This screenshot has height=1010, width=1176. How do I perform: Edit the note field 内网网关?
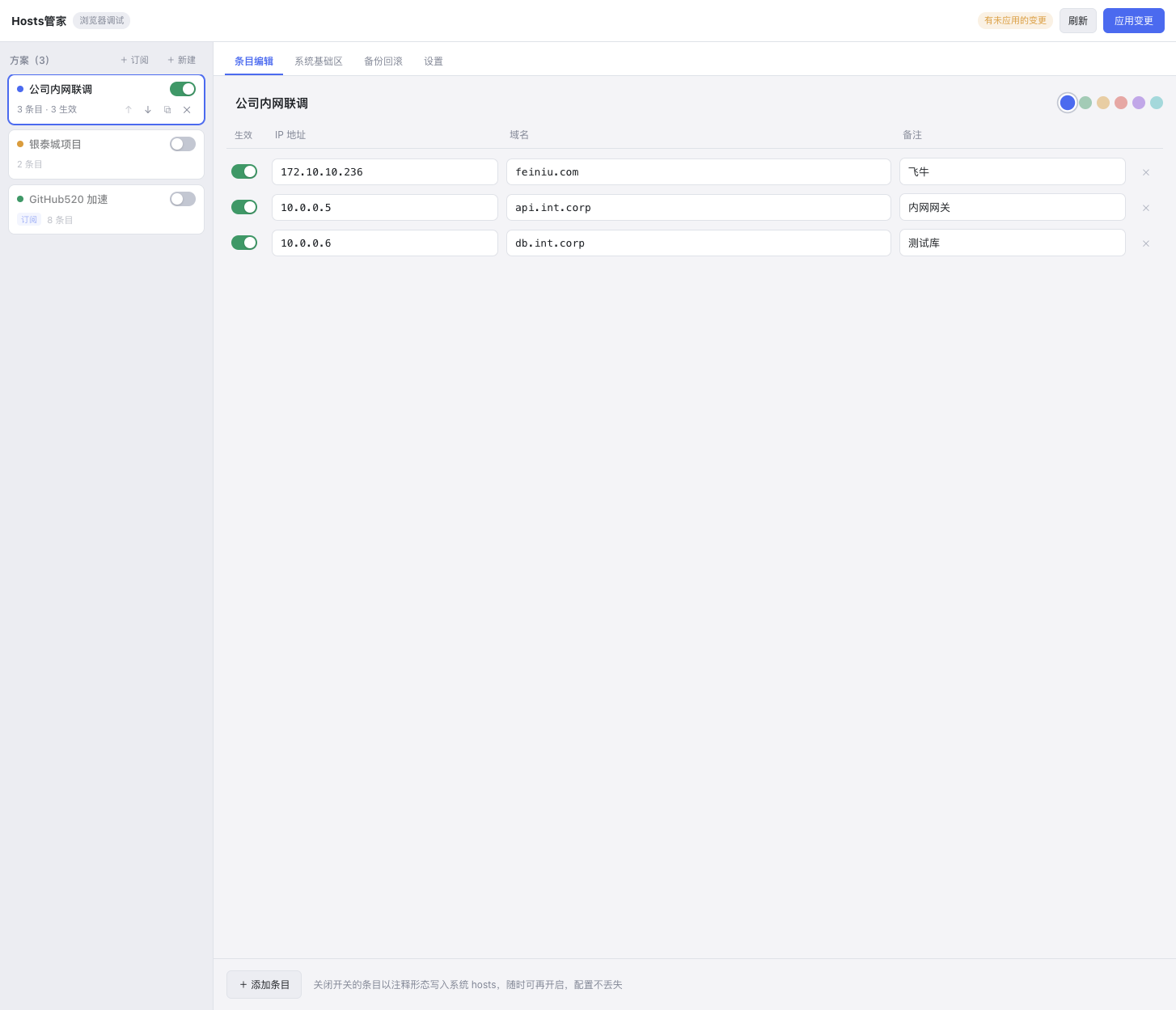tap(1013, 207)
